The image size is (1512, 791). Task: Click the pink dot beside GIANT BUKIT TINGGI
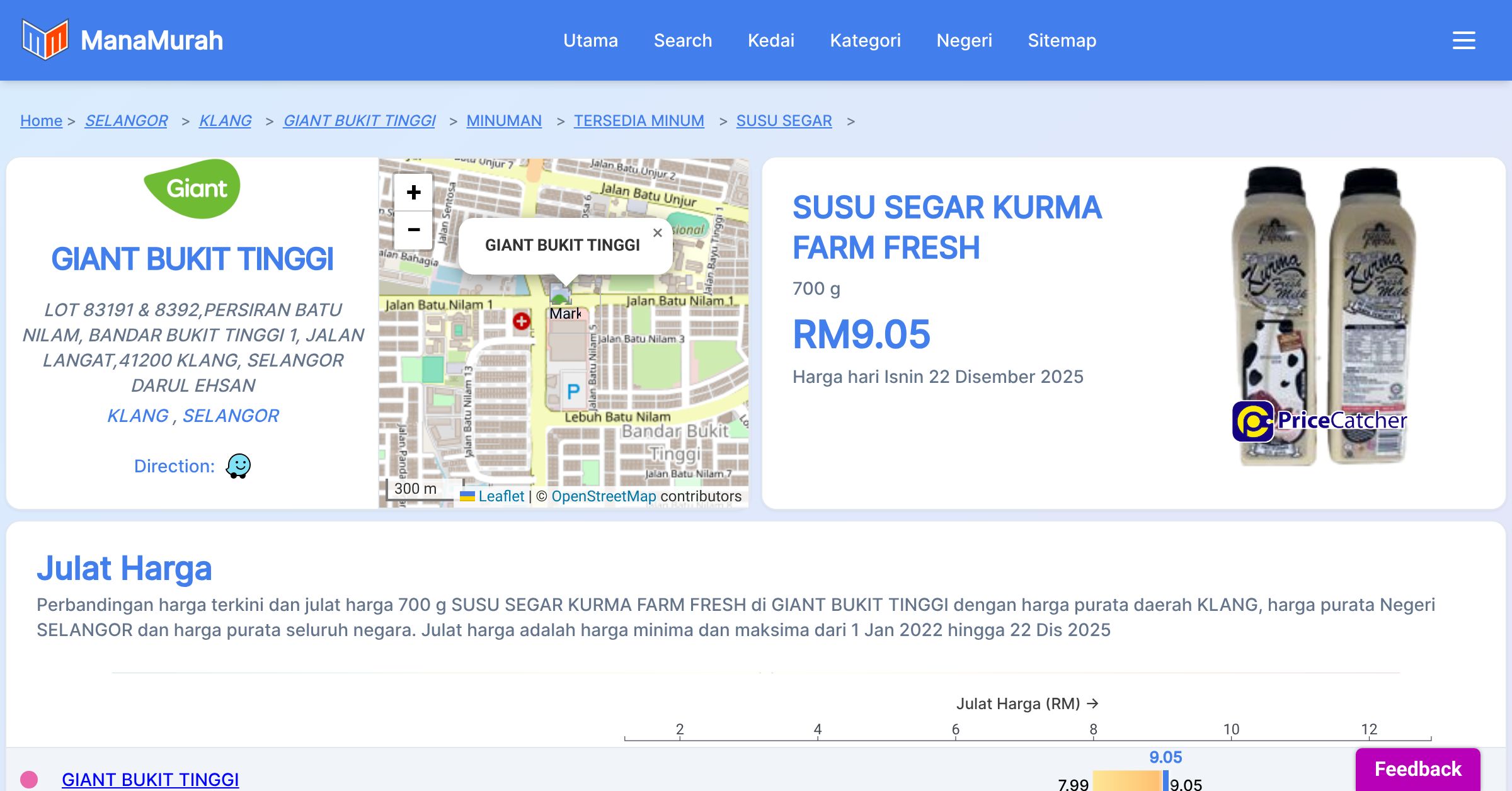[x=29, y=780]
